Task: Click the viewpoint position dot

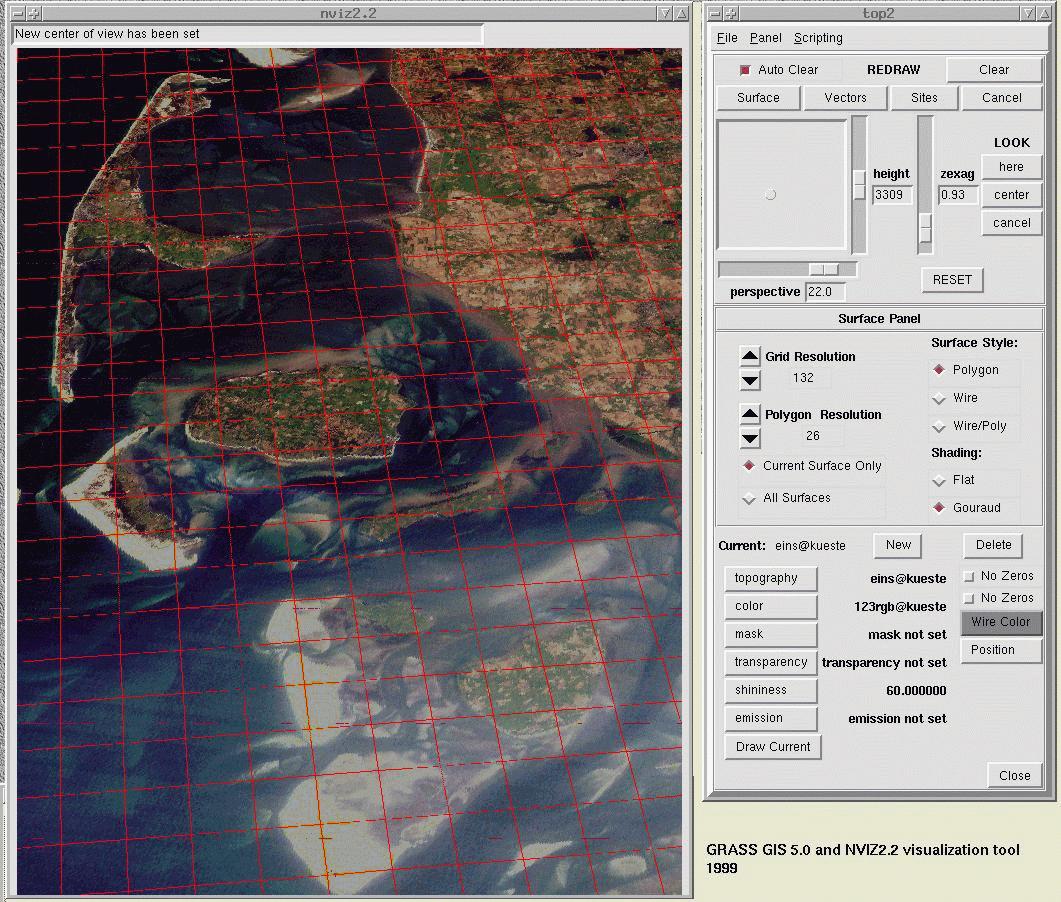Action: [770, 194]
